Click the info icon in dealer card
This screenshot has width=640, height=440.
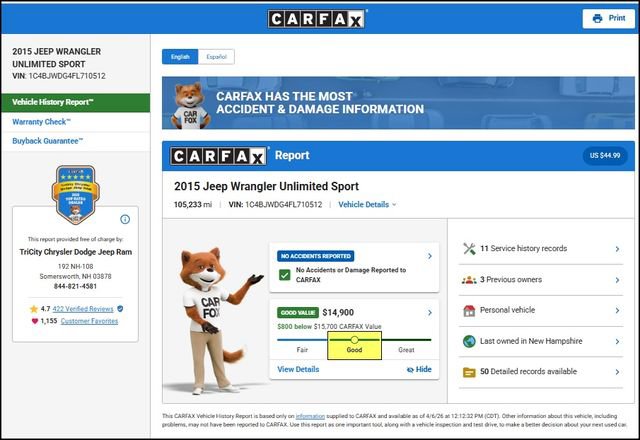pyautogui.click(x=125, y=219)
